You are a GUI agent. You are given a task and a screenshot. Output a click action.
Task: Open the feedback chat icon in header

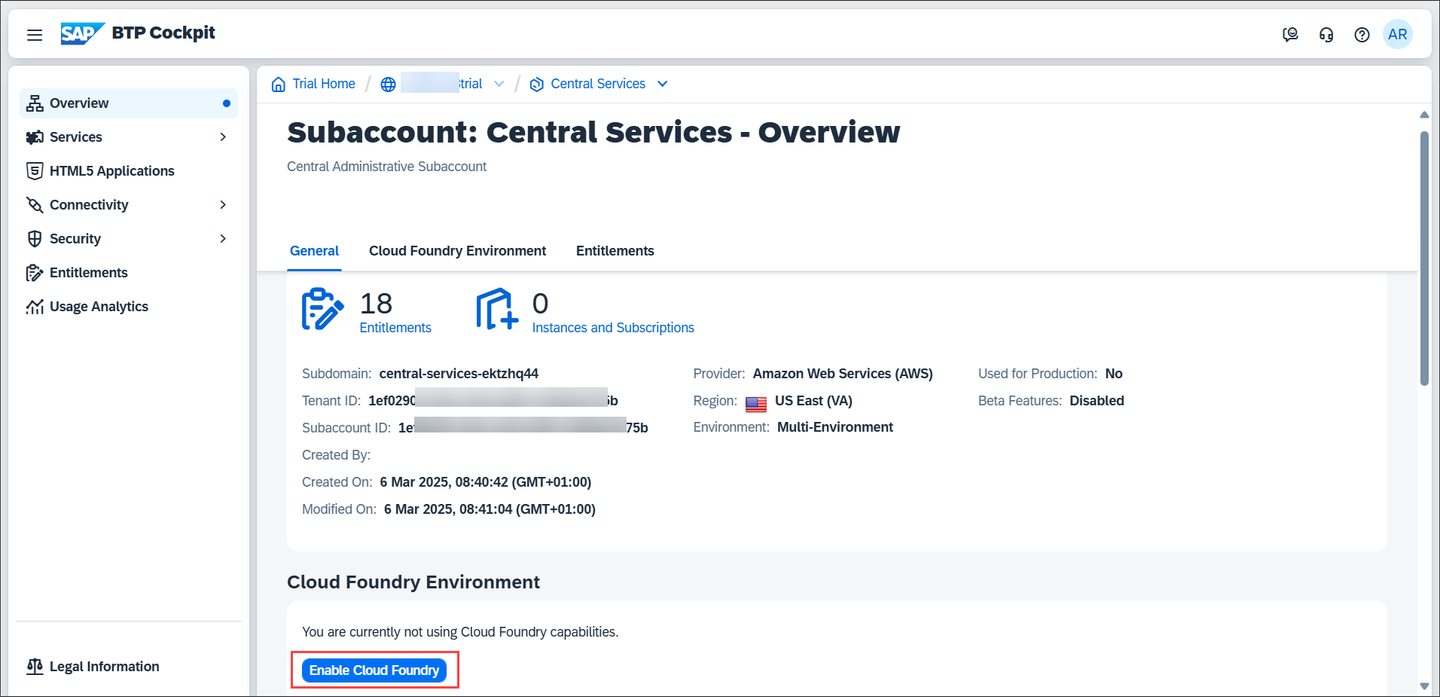pos(1291,35)
